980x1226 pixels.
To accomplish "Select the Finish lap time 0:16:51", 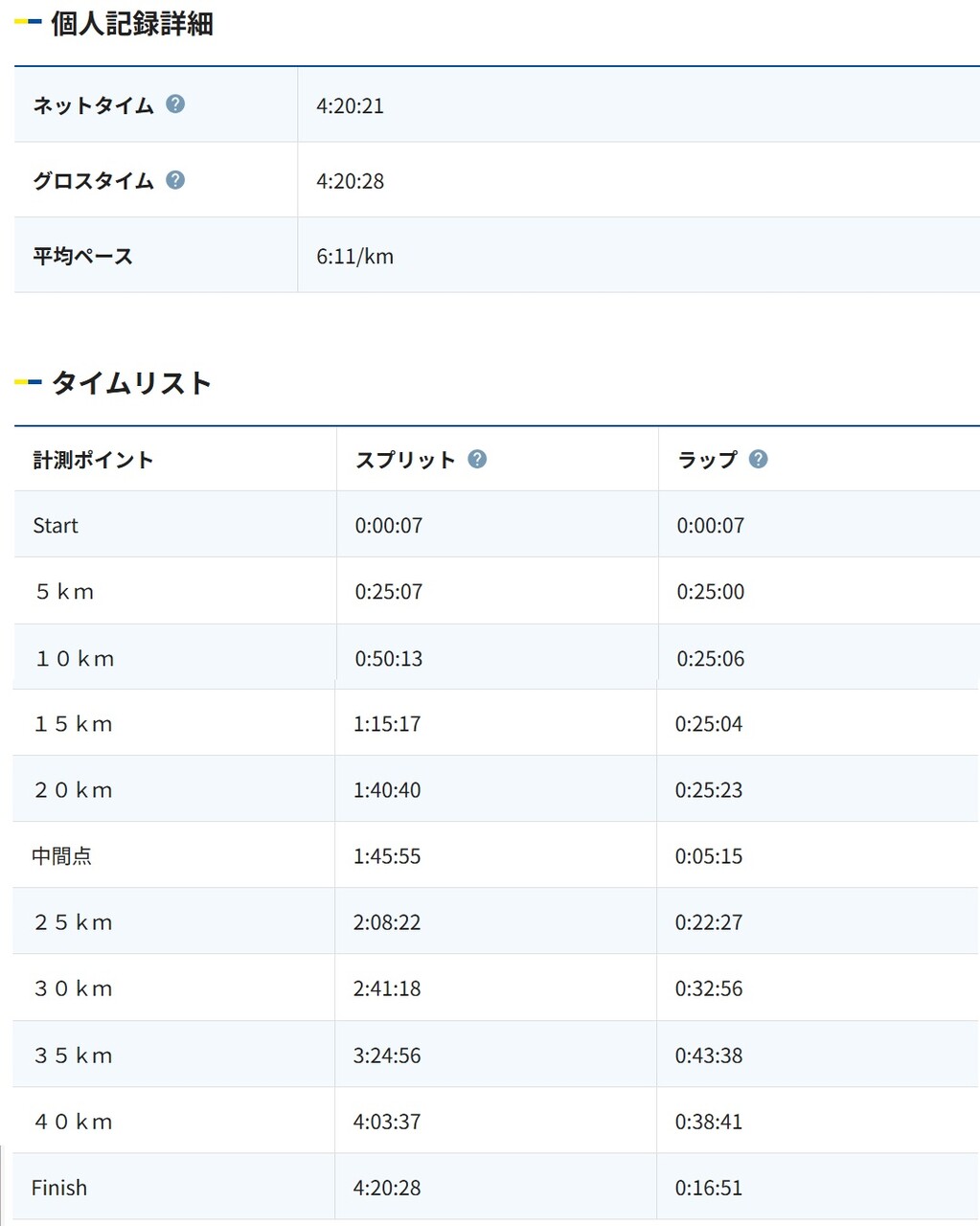I will (x=708, y=1188).
